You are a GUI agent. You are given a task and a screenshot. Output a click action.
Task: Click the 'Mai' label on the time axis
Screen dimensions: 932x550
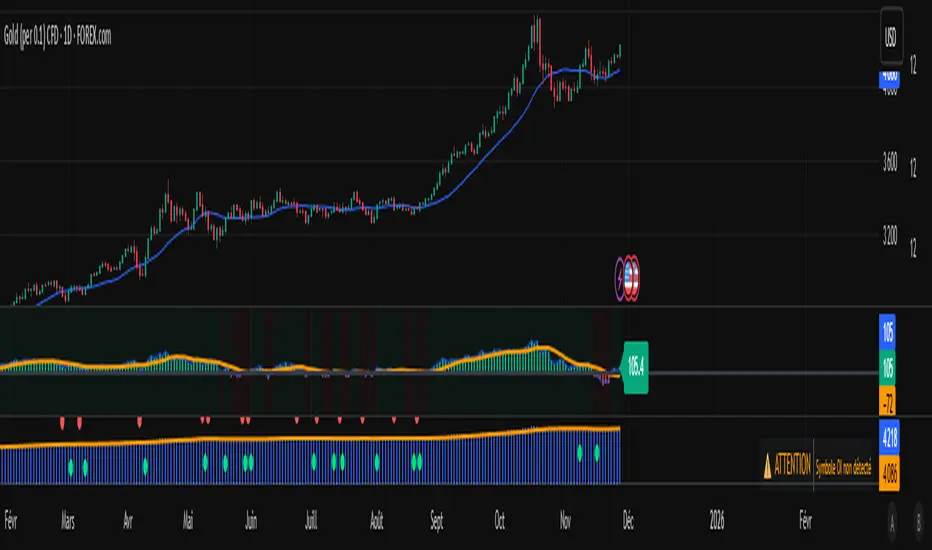pos(188,521)
